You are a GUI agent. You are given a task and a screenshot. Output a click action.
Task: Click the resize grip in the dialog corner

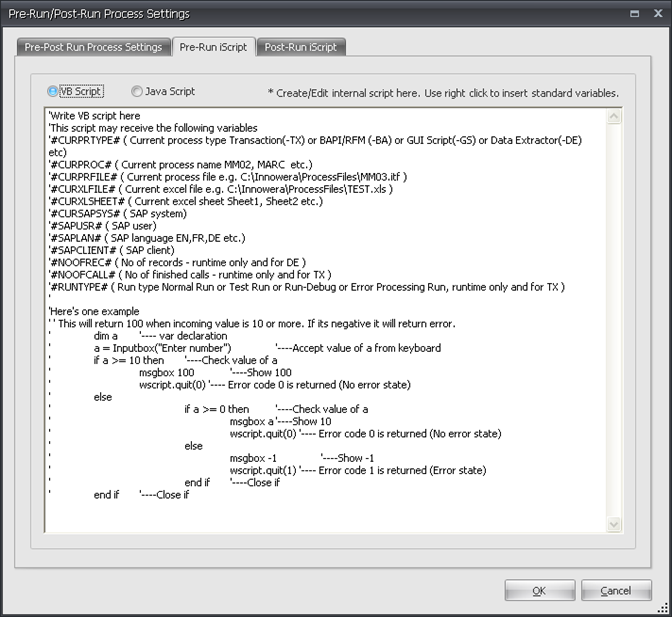pos(663,608)
